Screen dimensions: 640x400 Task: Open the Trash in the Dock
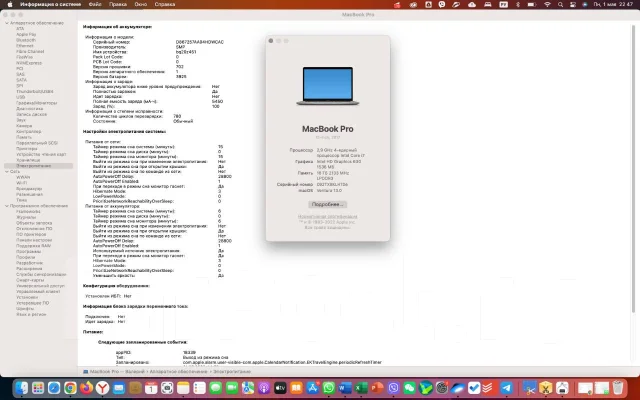[x=618, y=387]
